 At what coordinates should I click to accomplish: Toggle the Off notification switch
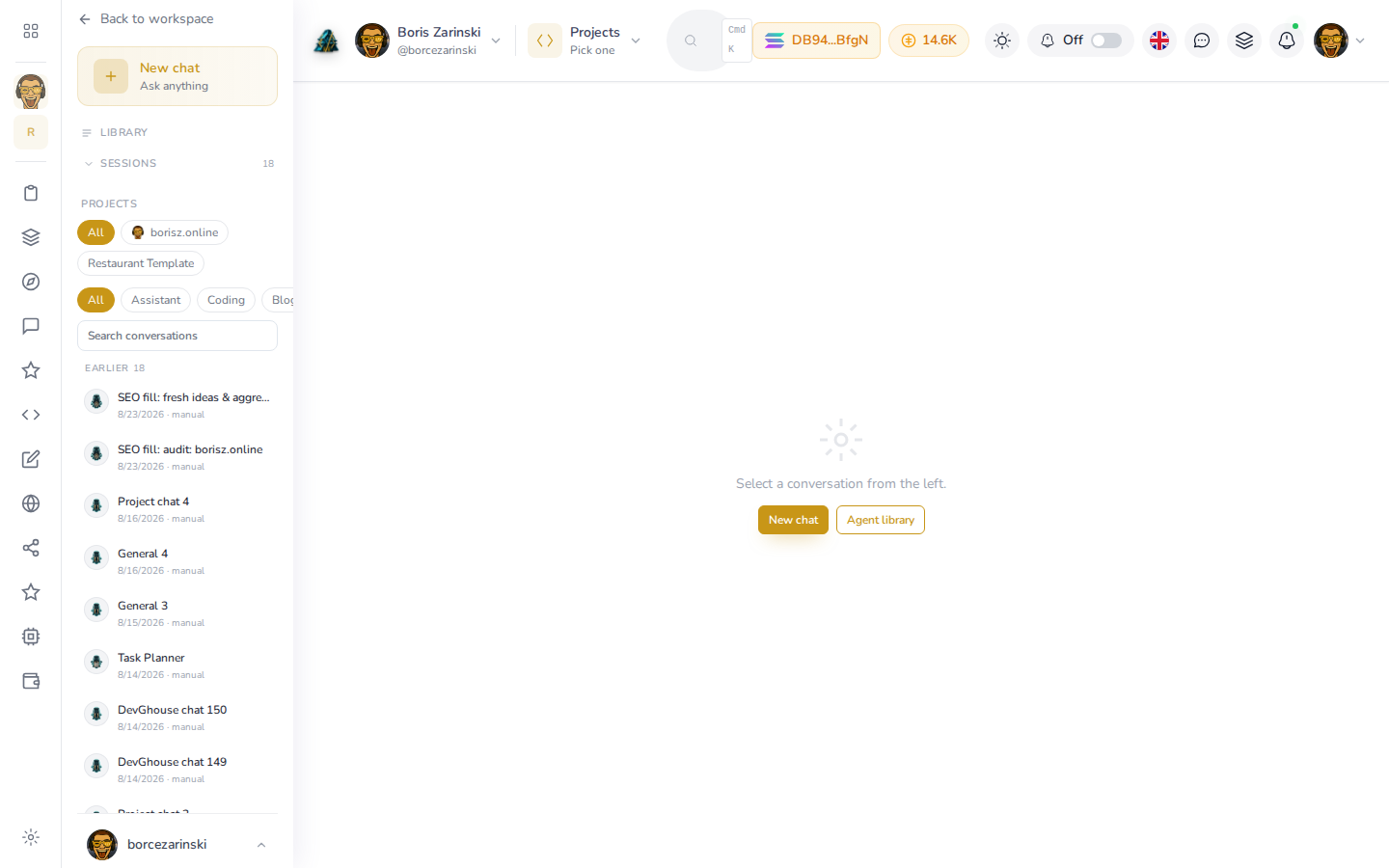tap(1106, 41)
